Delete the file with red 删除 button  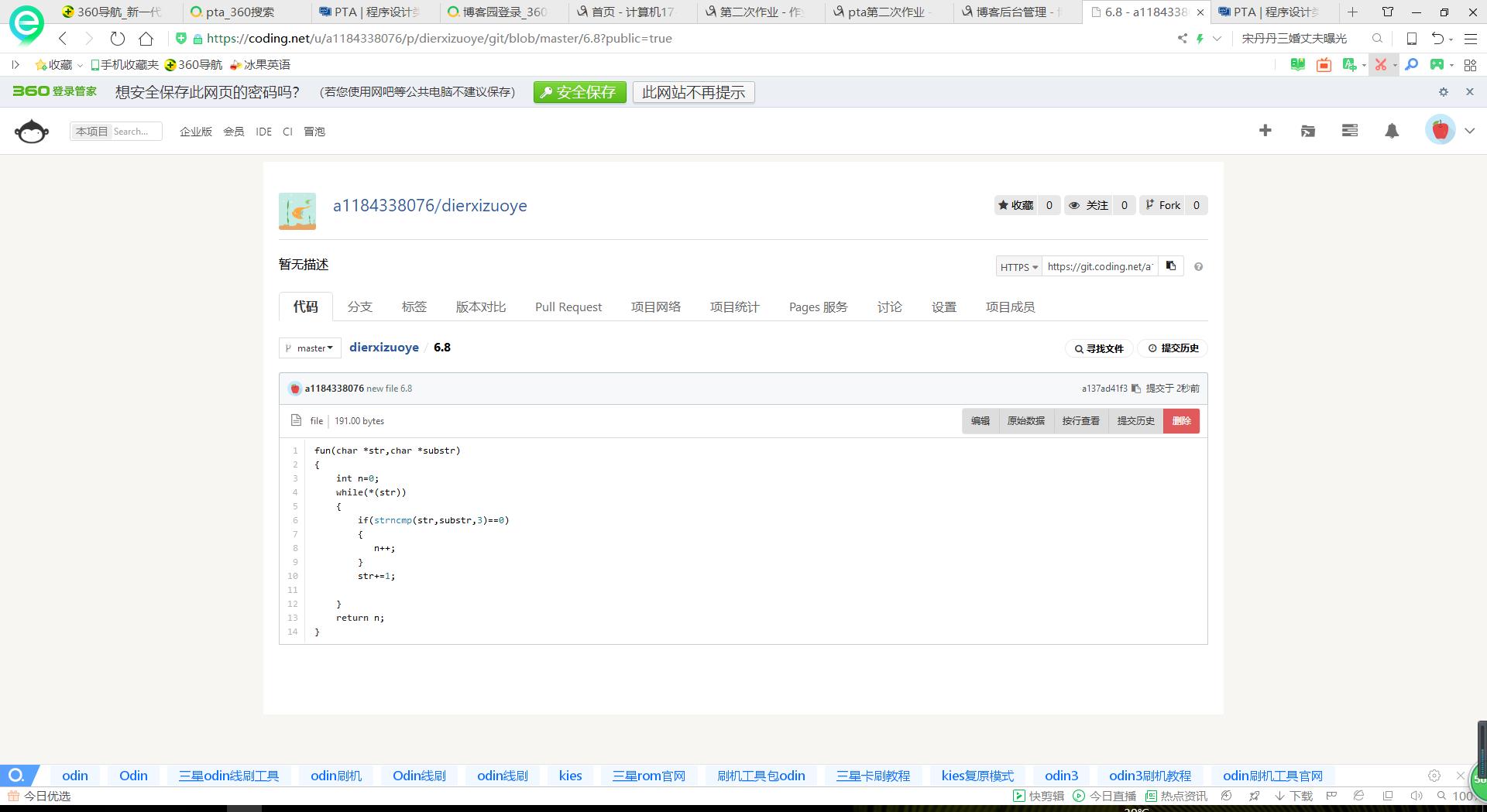coord(1182,421)
